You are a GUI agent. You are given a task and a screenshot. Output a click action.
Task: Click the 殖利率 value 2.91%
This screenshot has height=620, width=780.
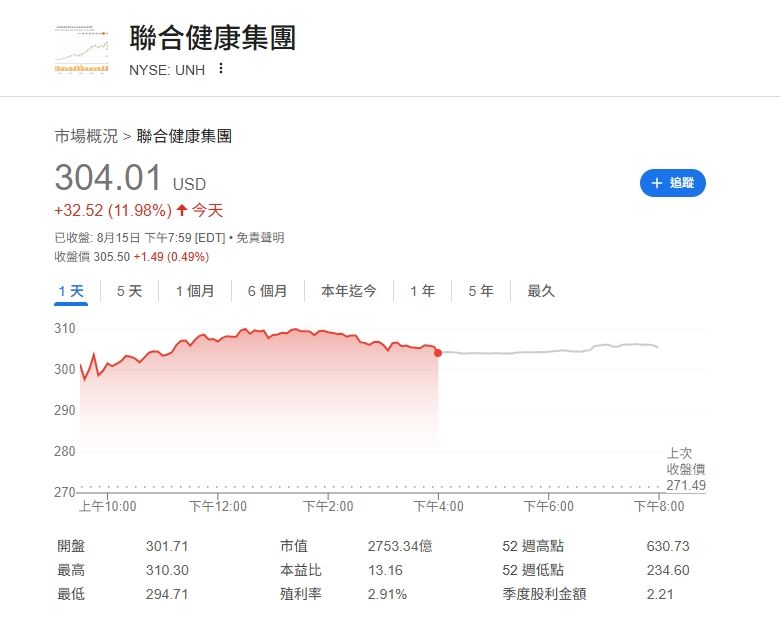coord(388,594)
